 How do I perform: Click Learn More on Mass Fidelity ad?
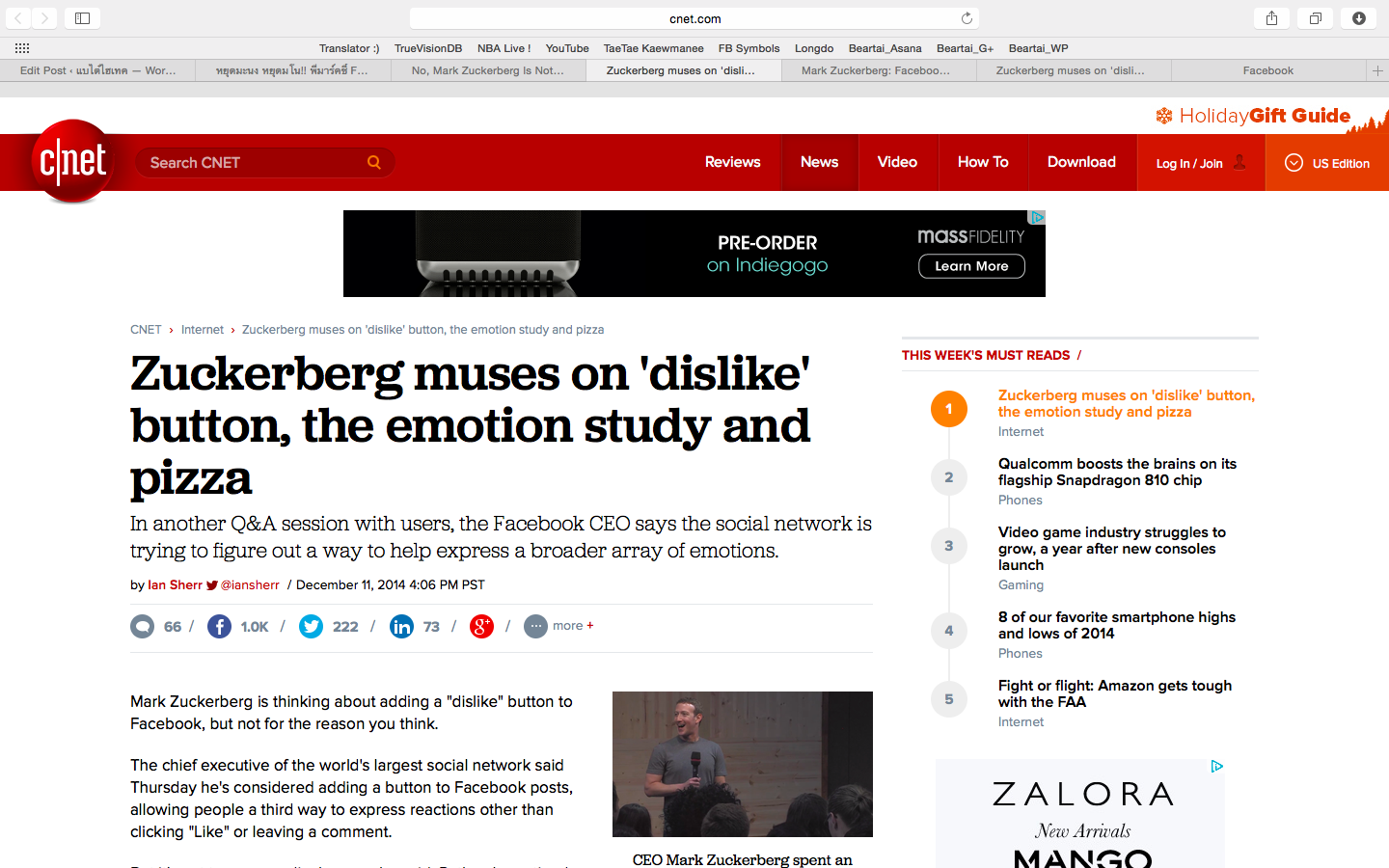tap(971, 266)
